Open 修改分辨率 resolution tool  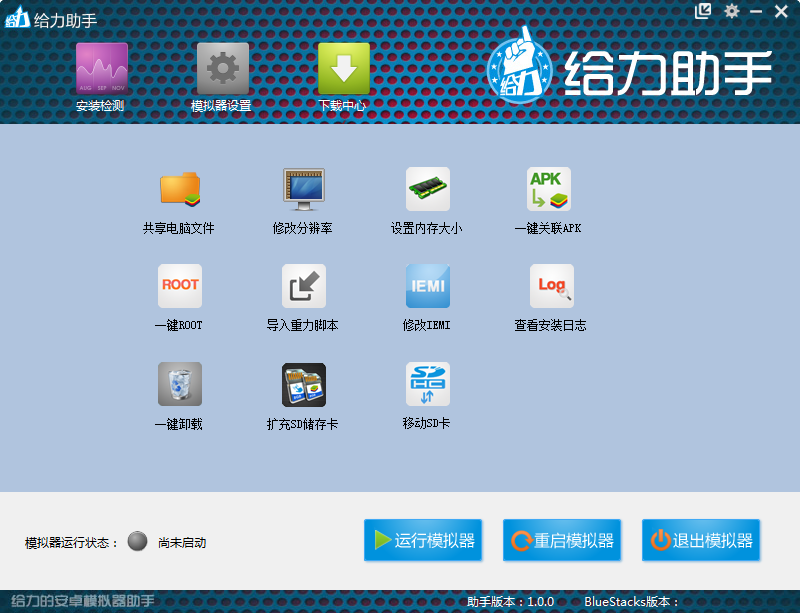pos(304,189)
